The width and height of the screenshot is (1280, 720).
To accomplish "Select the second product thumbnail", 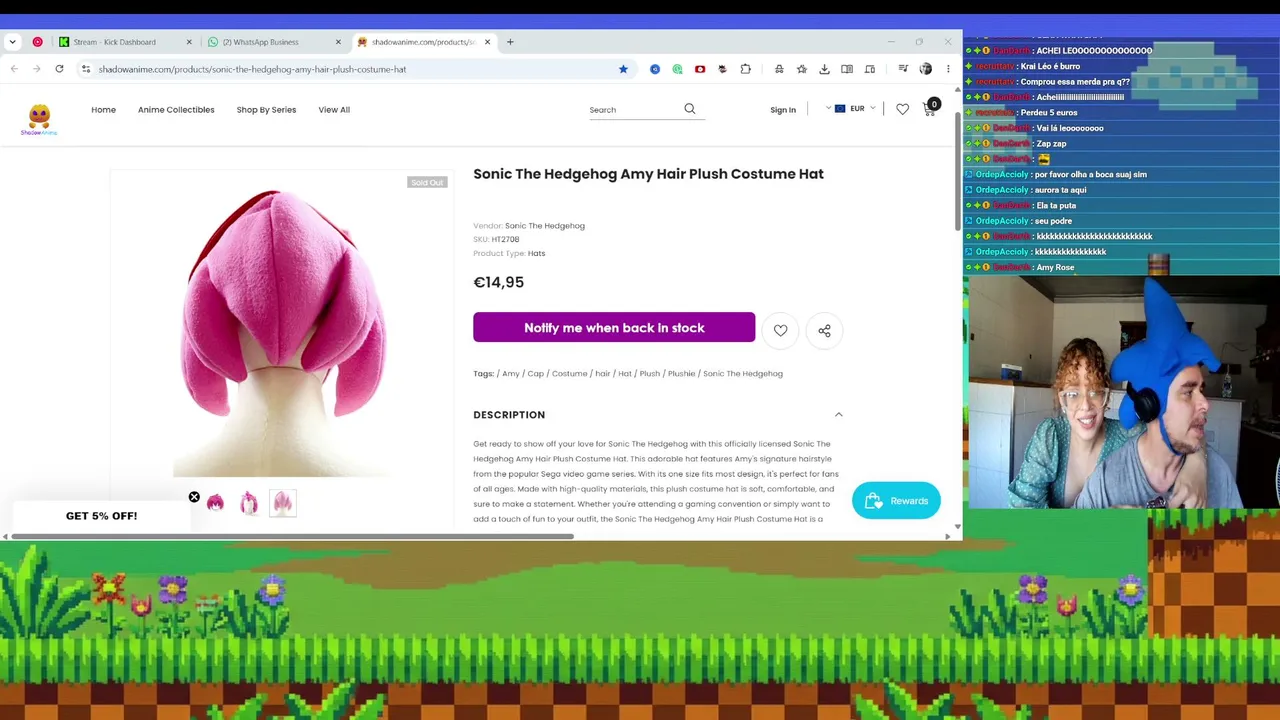I will pyautogui.click(x=249, y=503).
